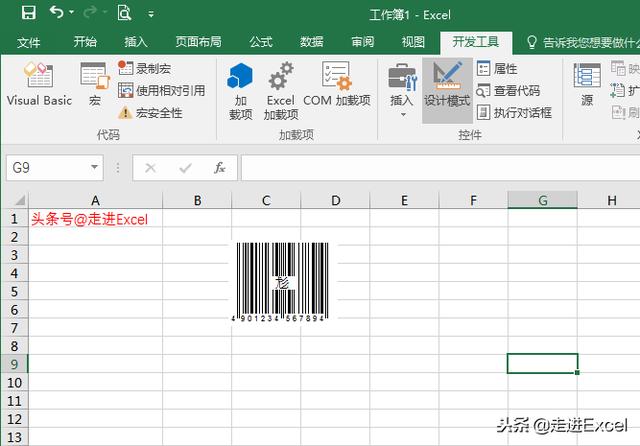Toggle 使用相对引用
This screenshot has height=446, width=640.
(x=162, y=91)
